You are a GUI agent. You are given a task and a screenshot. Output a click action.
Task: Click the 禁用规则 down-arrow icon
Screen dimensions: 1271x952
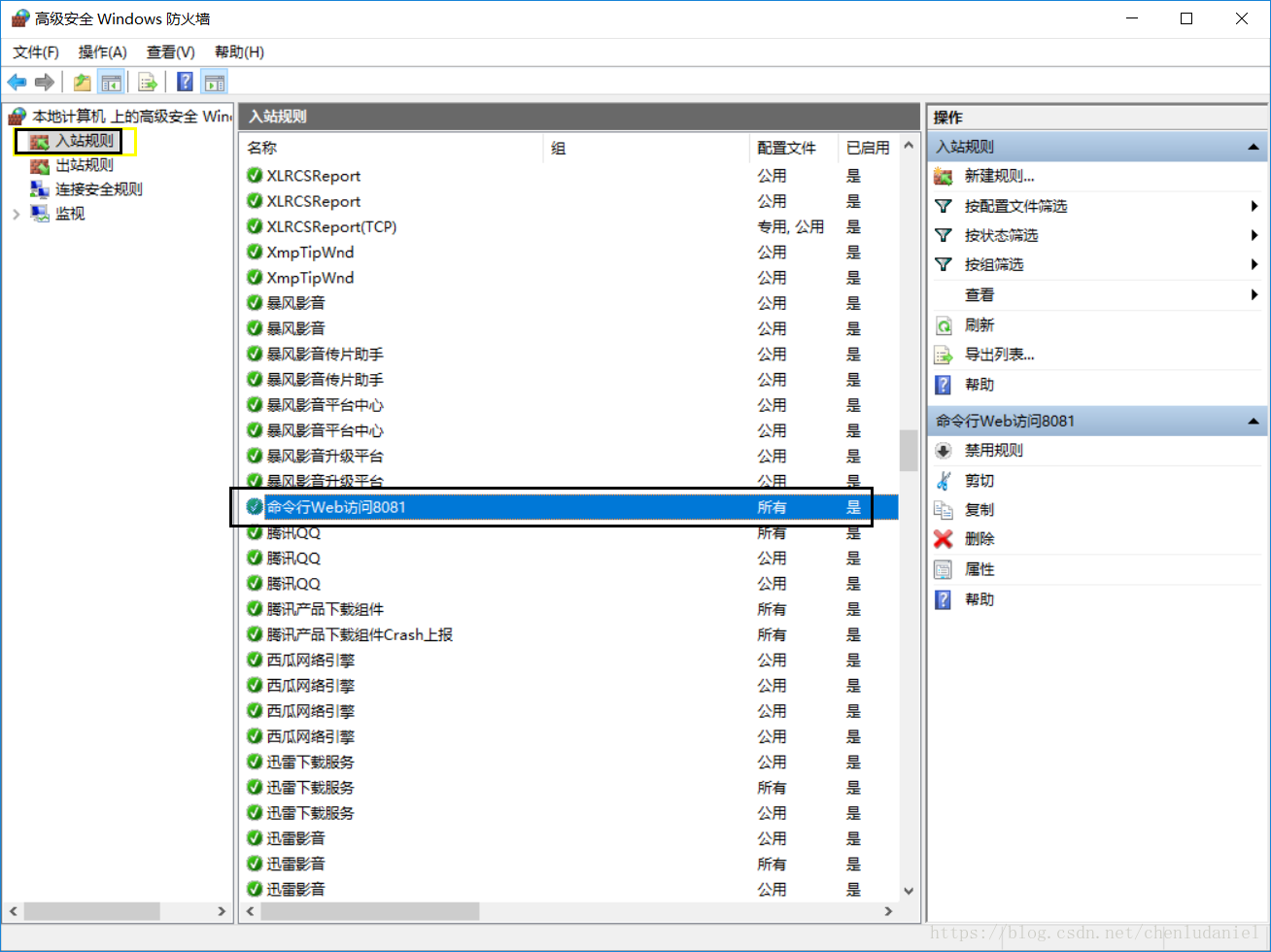[x=943, y=451]
